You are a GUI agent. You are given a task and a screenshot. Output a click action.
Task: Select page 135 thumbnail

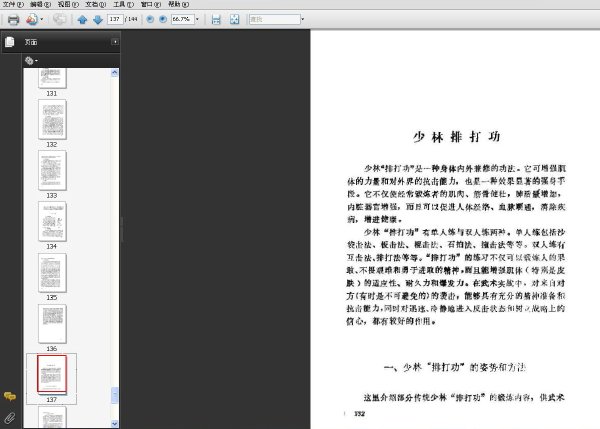52,273
